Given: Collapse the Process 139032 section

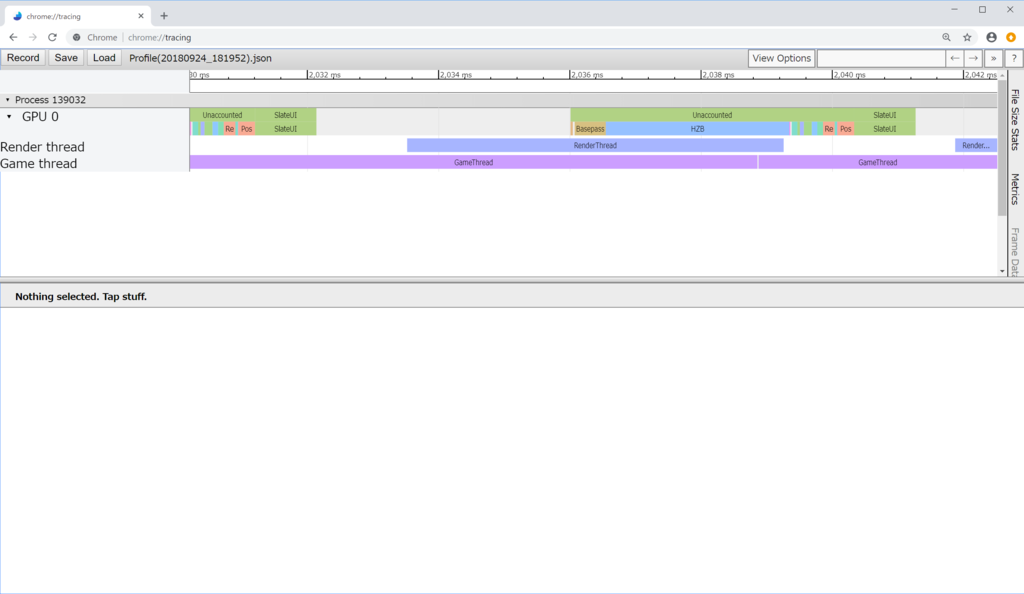Looking at the screenshot, I should click(8, 100).
